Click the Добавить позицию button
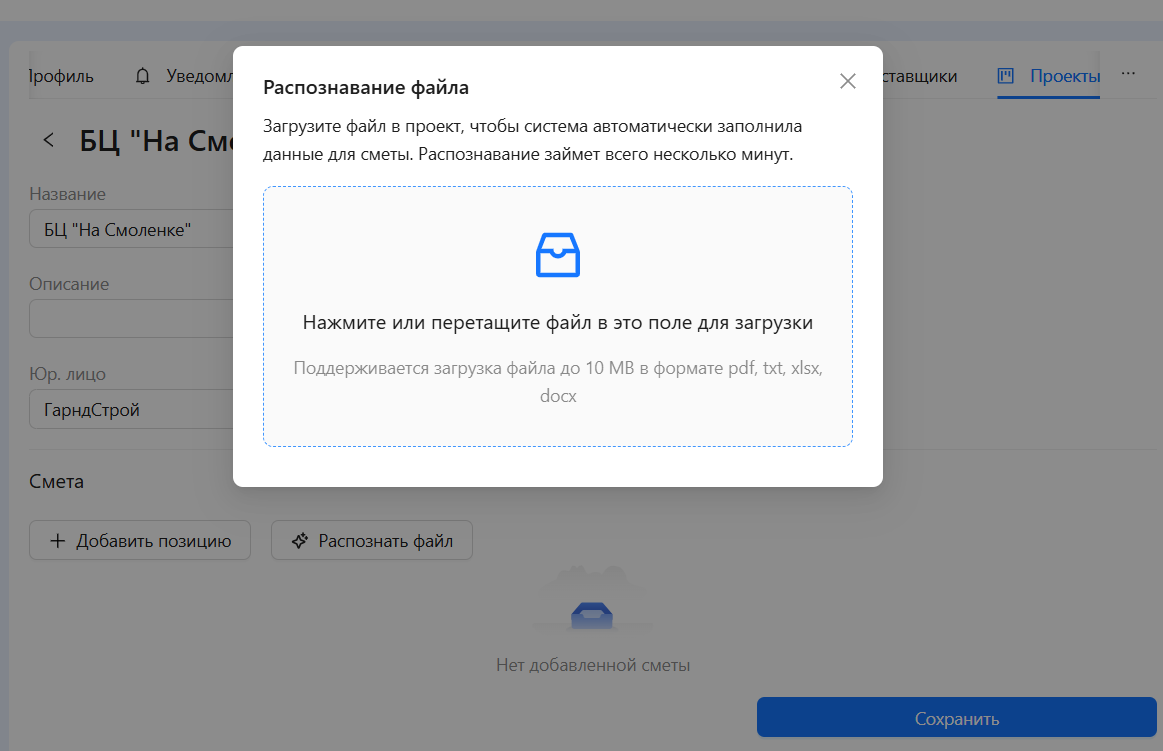Image resolution: width=1163 pixels, height=751 pixels. (x=140, y=540)
